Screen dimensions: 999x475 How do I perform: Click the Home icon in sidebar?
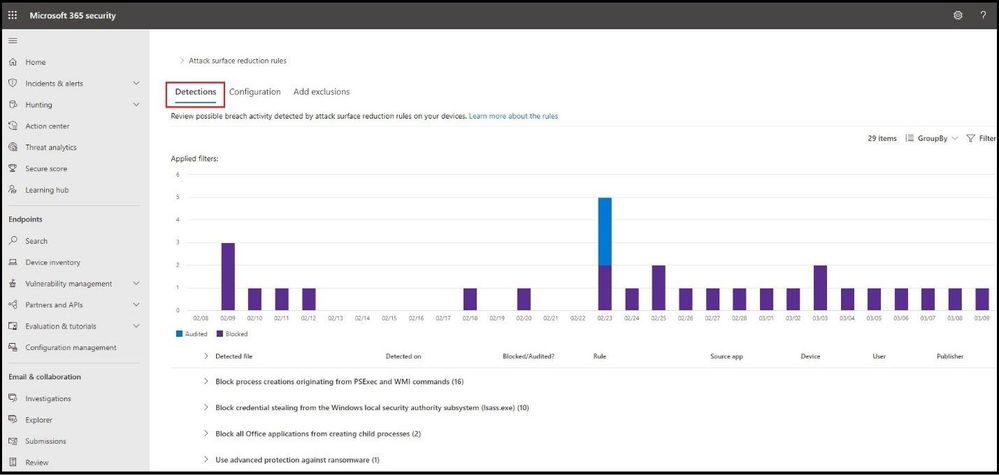(13, 62)
